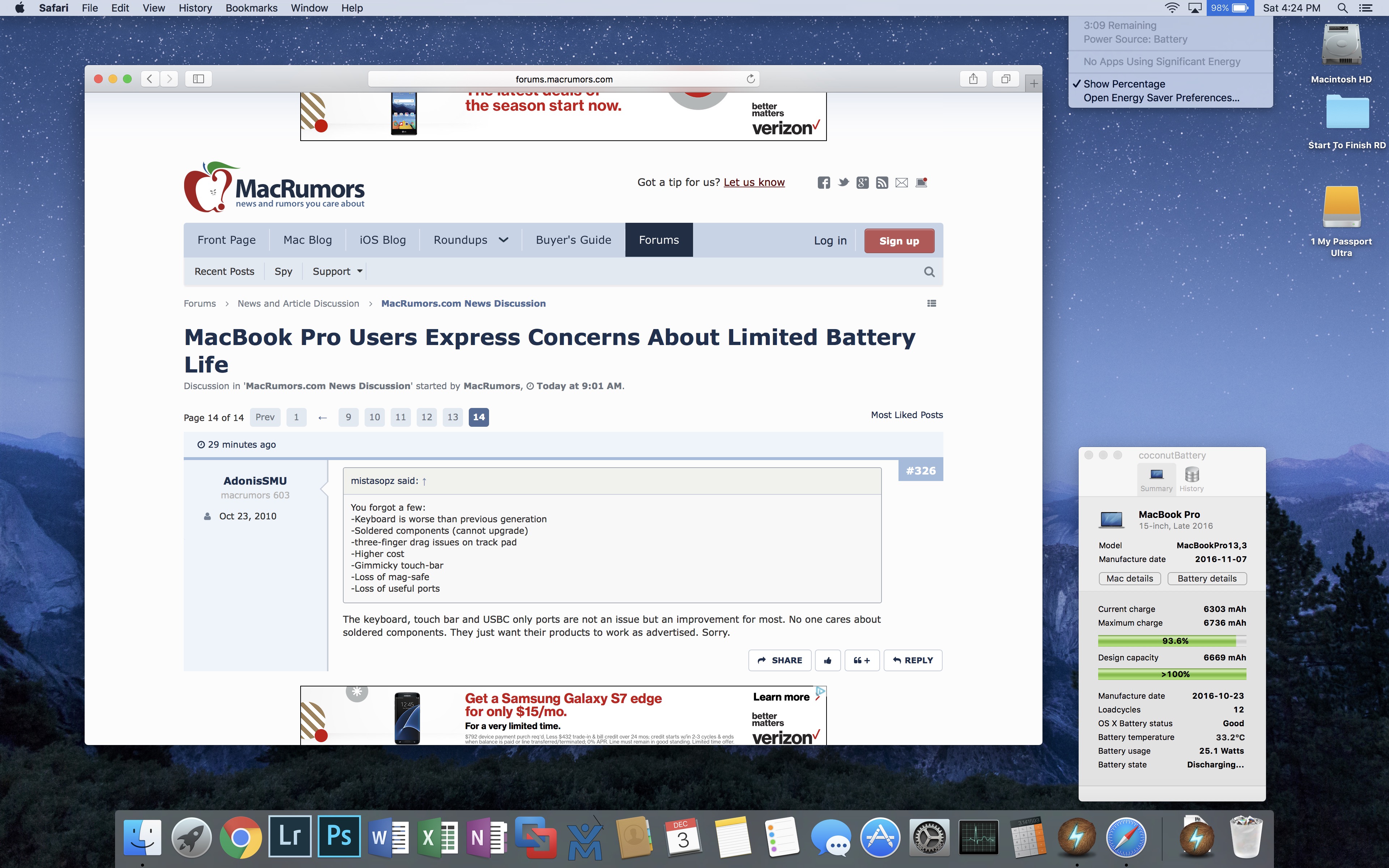Open Safari History menu
1389x868 pixels.
[195, 8]
